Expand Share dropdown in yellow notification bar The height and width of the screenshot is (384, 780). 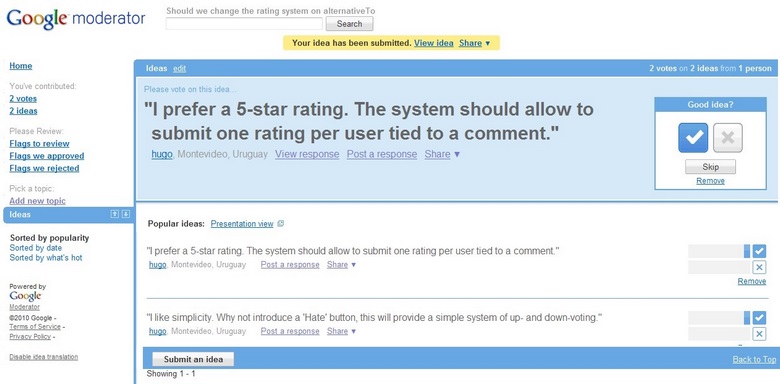point(475,43)
